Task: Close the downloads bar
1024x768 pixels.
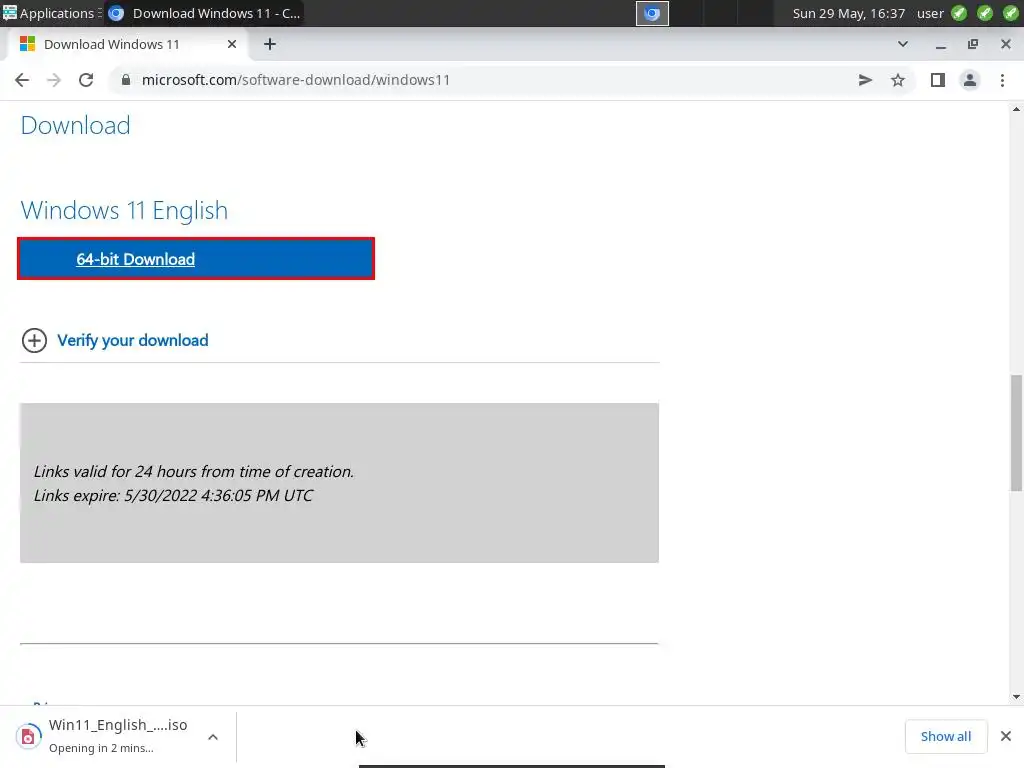Action: pyautogui.click(x=1006, y=736)
